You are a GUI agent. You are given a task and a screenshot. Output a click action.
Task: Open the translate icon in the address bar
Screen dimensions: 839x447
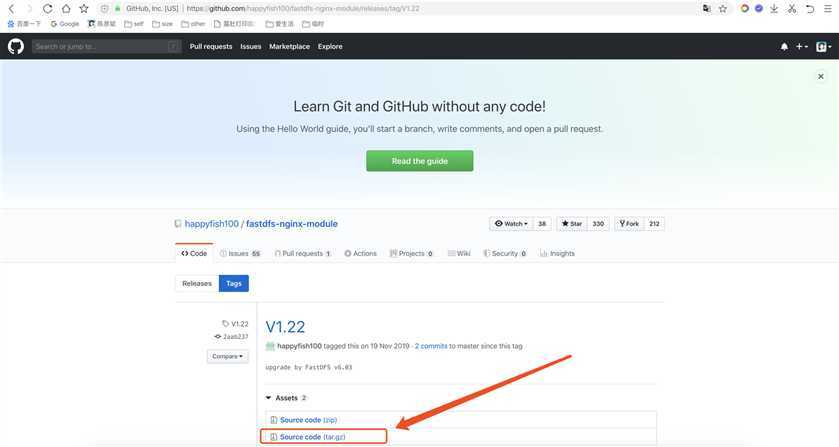coord(707,9)
